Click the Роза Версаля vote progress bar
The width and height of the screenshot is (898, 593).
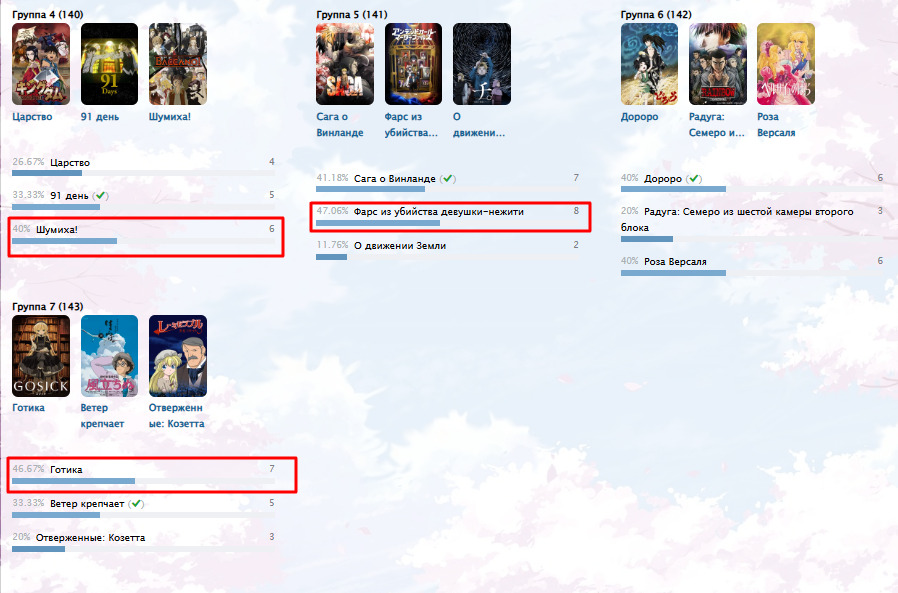tap(673, 273)
